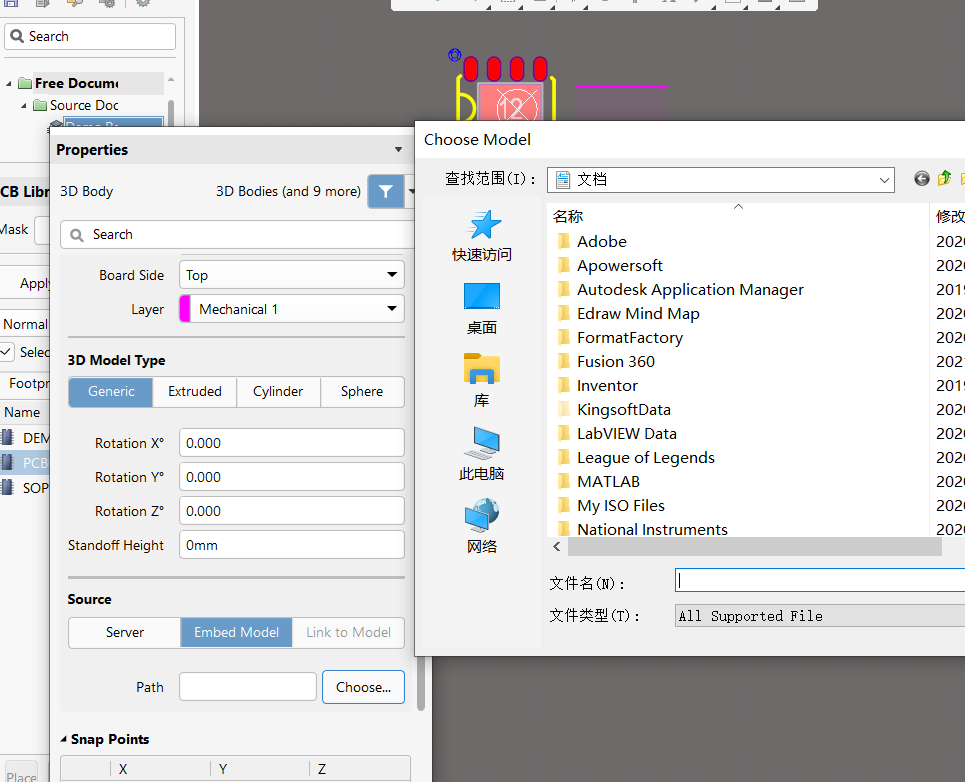Click the highlighted PCB footprint component icon
This screenshot has width=965, height=782.
point(7,463)
